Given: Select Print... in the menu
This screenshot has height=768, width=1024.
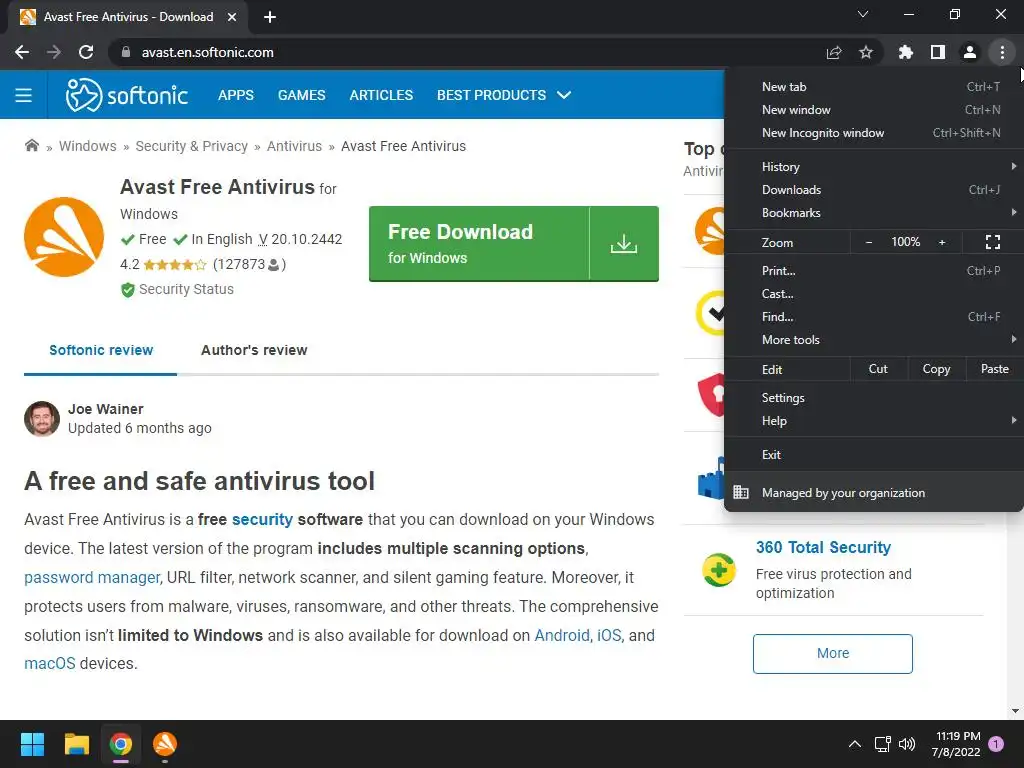Looking at the screenshot, I should (874, 270).
